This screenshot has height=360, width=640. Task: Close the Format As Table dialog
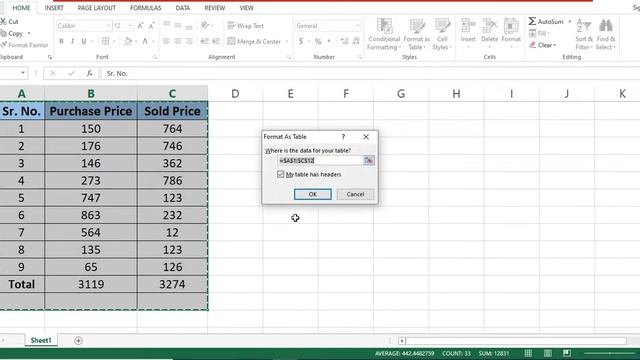pos(366,137)
